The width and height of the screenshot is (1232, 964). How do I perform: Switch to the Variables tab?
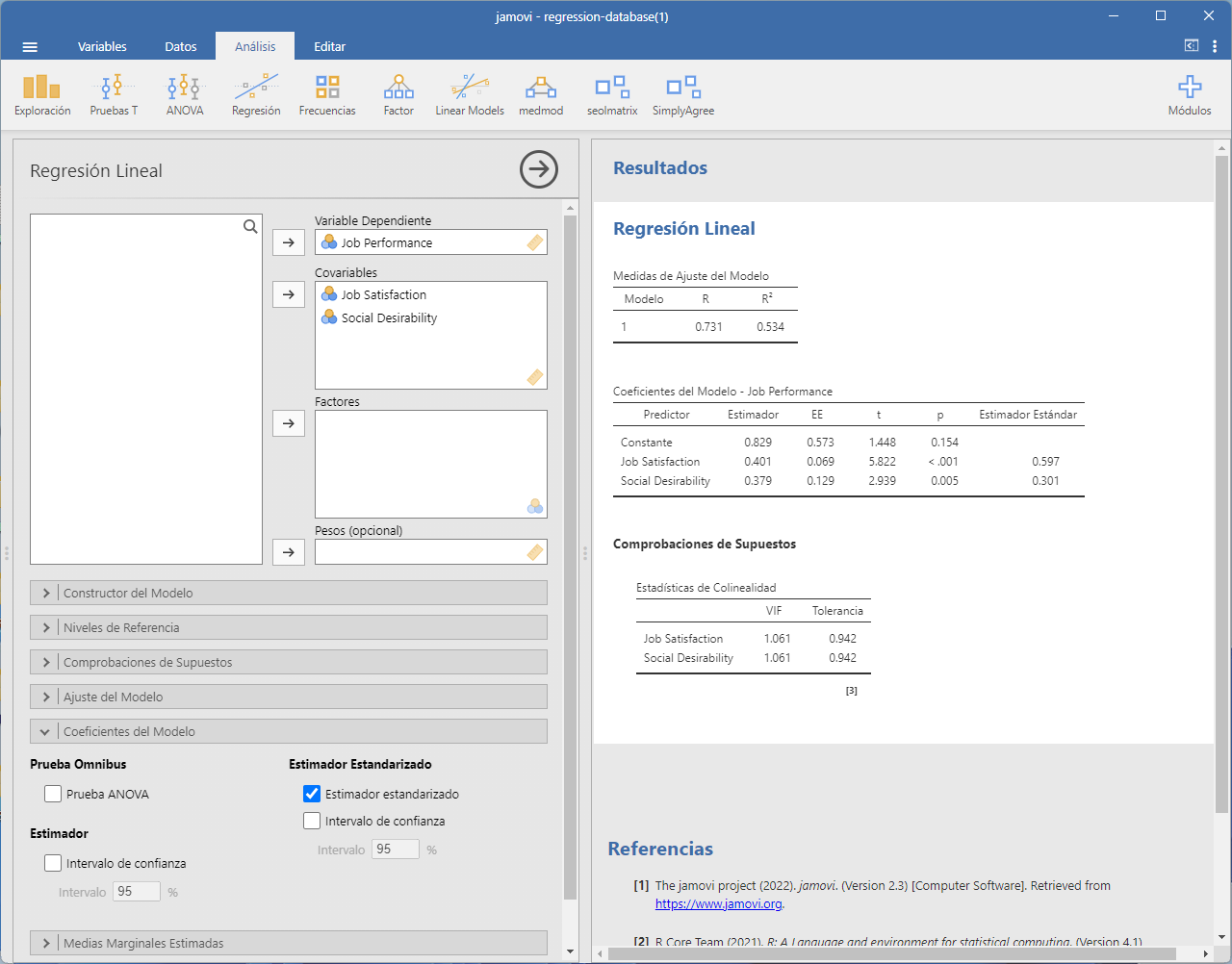102,46
